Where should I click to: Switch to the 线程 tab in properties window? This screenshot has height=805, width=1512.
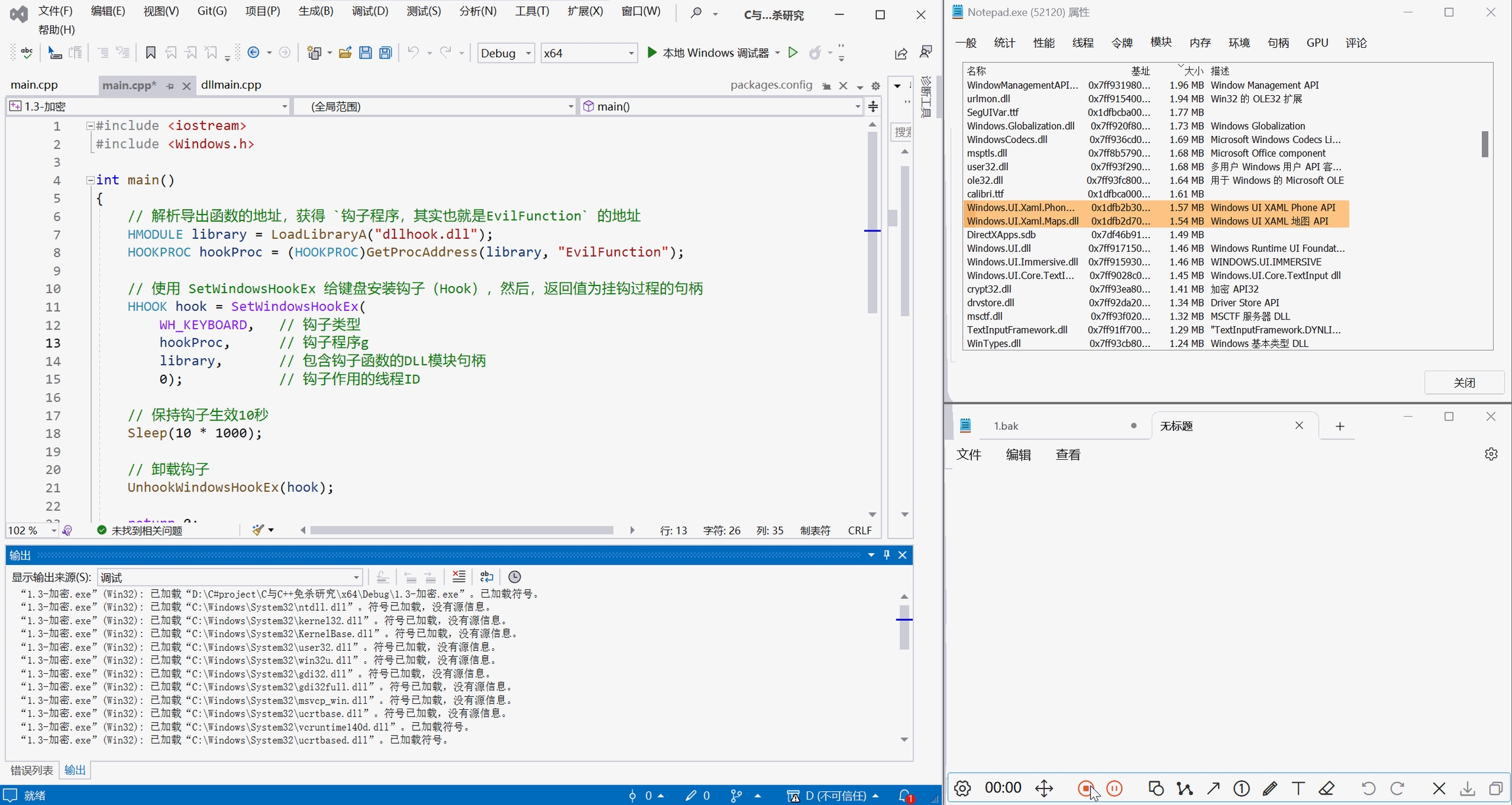[x=1082, y=43]
